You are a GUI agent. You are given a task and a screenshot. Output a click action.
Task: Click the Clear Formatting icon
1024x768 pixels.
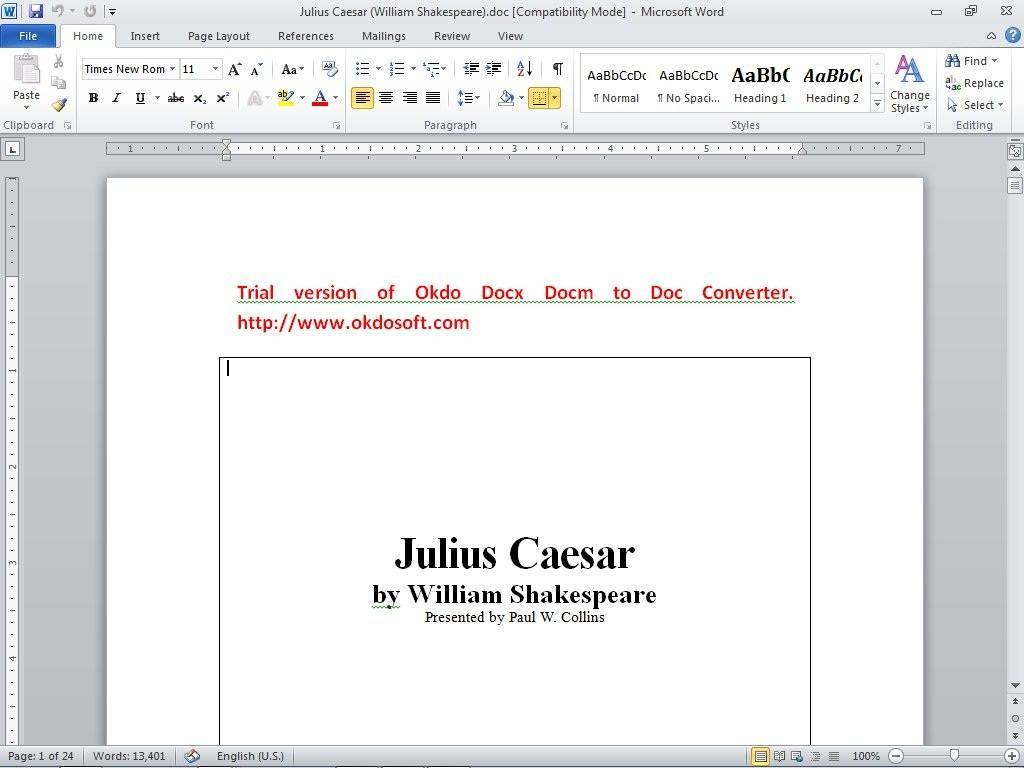tap(330, 69)
